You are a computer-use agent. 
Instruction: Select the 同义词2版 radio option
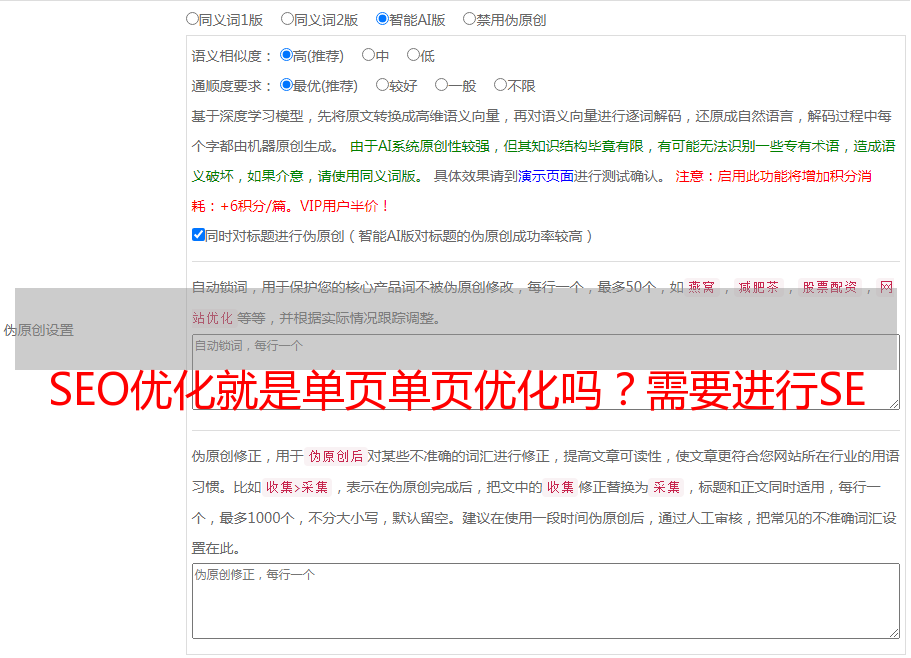[x=287, y=19]
